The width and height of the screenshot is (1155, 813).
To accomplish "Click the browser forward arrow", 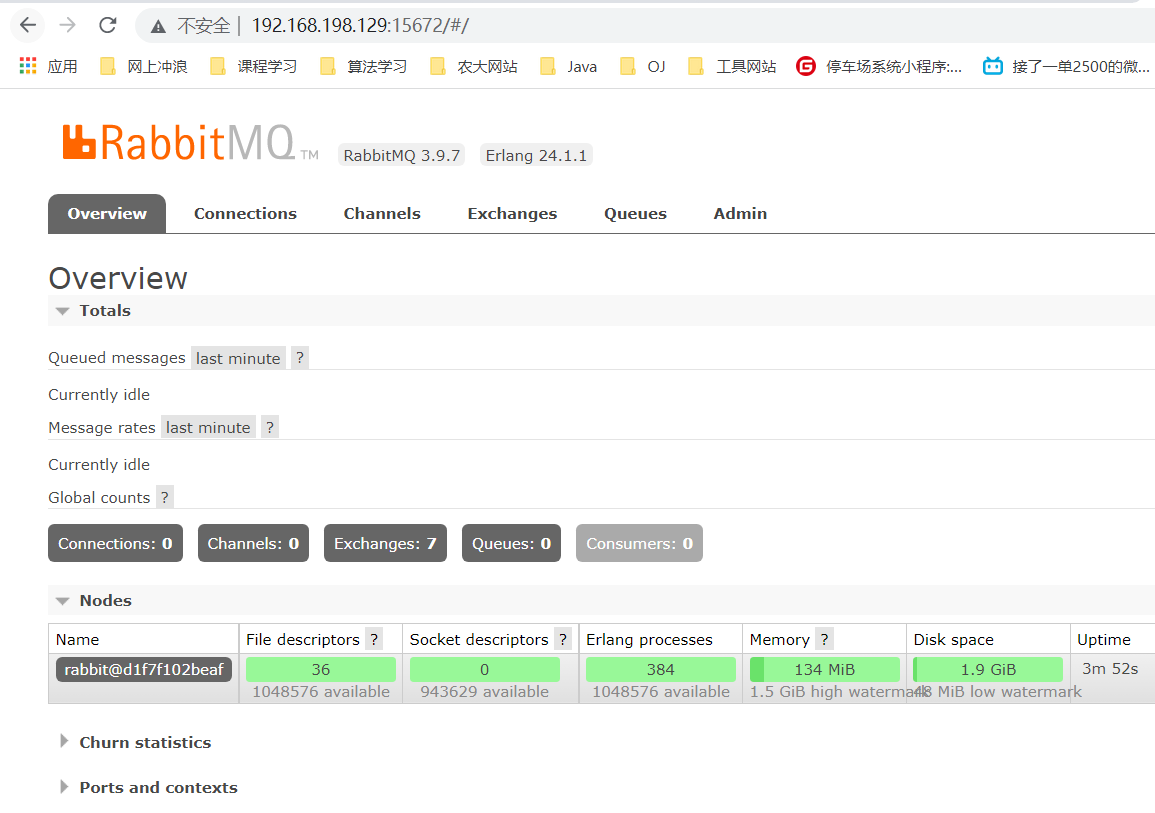I will (68, 25).
